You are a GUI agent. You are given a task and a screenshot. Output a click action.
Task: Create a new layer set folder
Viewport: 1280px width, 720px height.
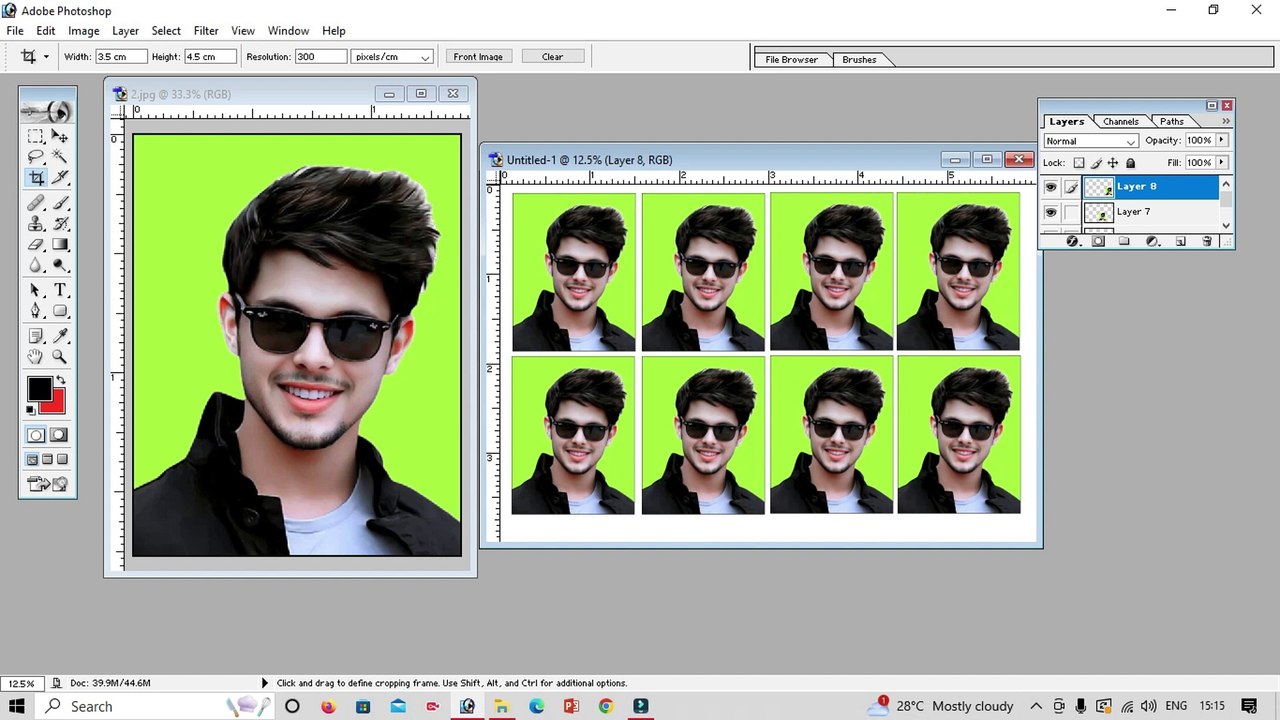(x=1124, y=241)
